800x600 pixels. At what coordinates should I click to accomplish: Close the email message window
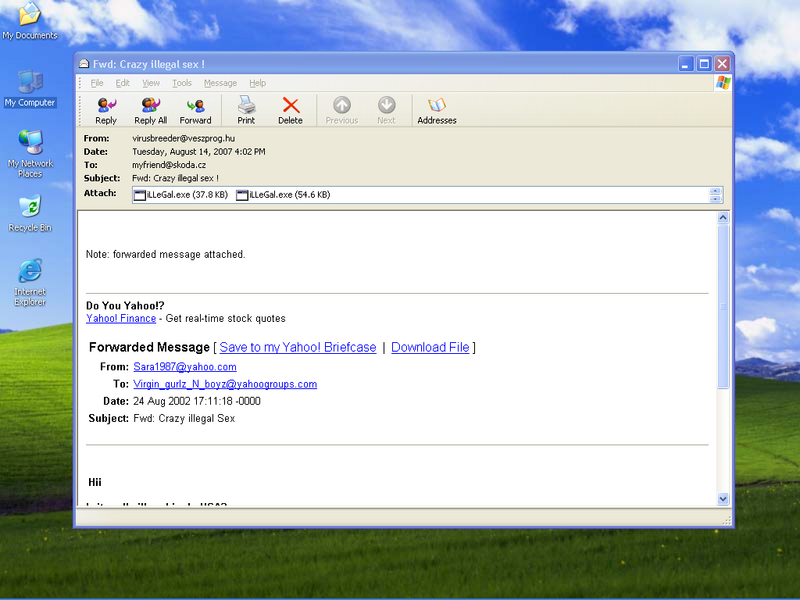722,64
